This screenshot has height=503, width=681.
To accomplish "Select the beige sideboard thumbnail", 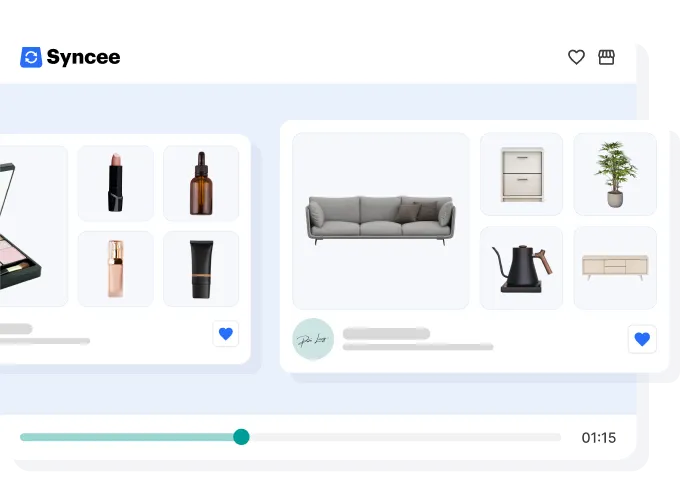I will click(615, 268).
